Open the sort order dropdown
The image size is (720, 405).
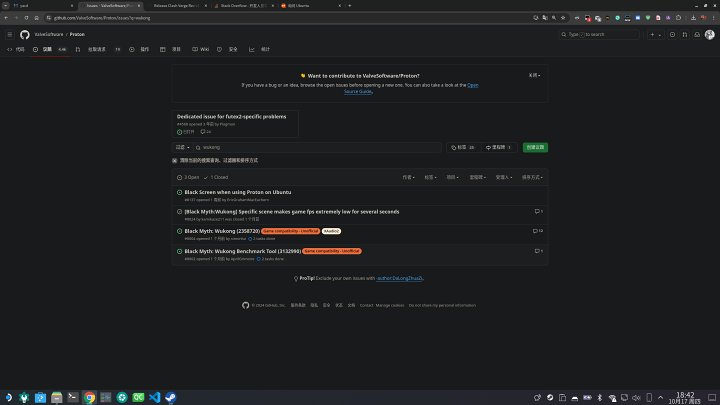pyautogui.click(x=532, y=177)
